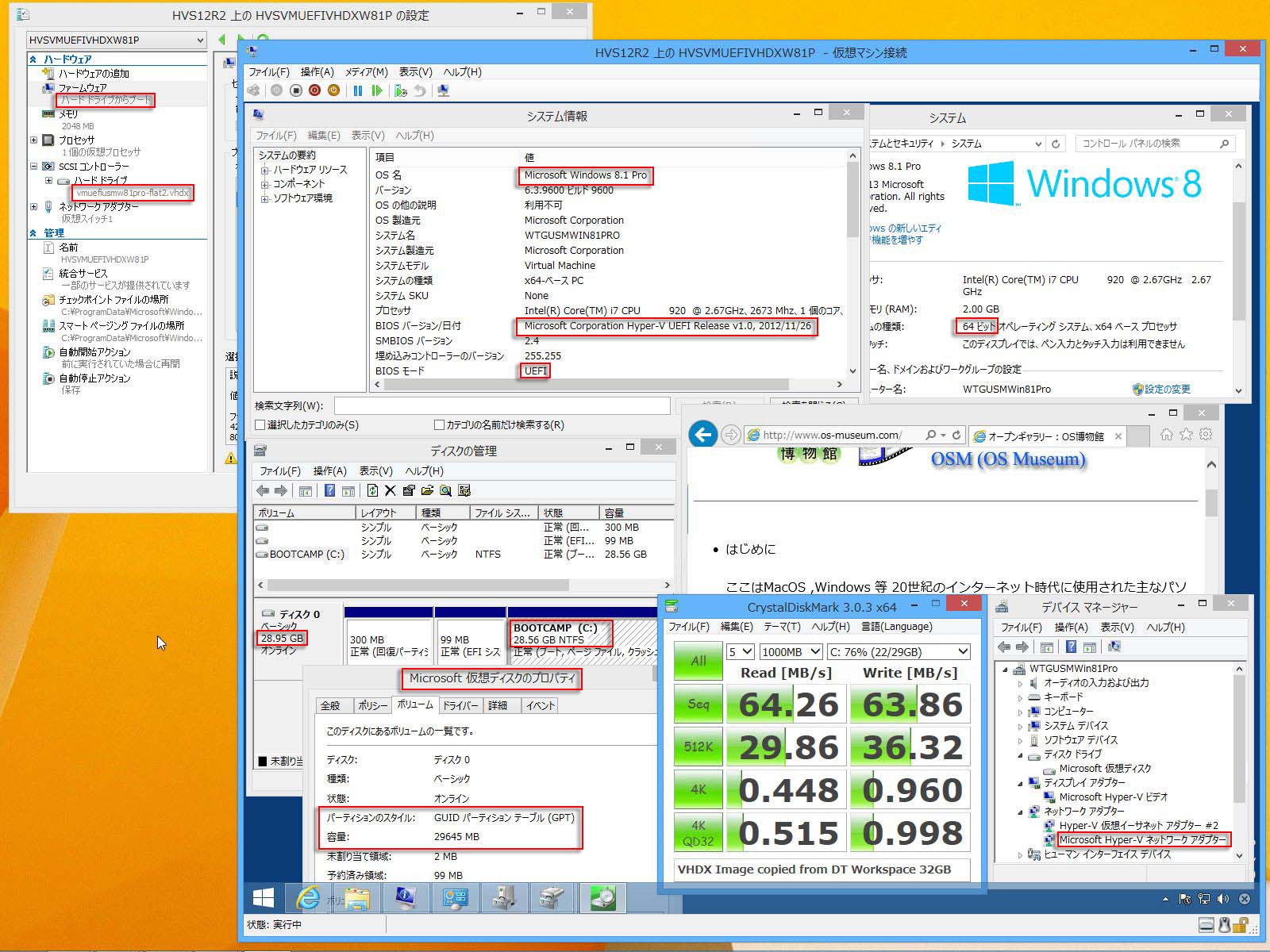Click the orange Save state icon in VM toolbar
Viewport: 1270px width, 952px height.
[333, 90]
